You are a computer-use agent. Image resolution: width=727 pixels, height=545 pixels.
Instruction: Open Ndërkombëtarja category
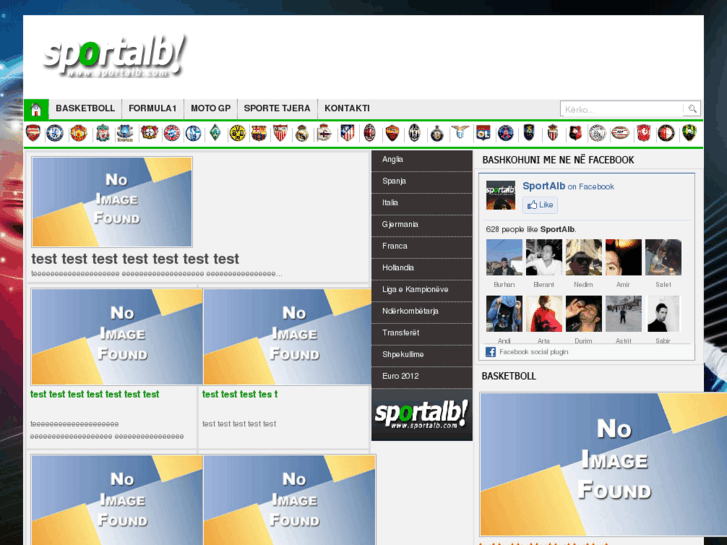click(x=422, y=311)
